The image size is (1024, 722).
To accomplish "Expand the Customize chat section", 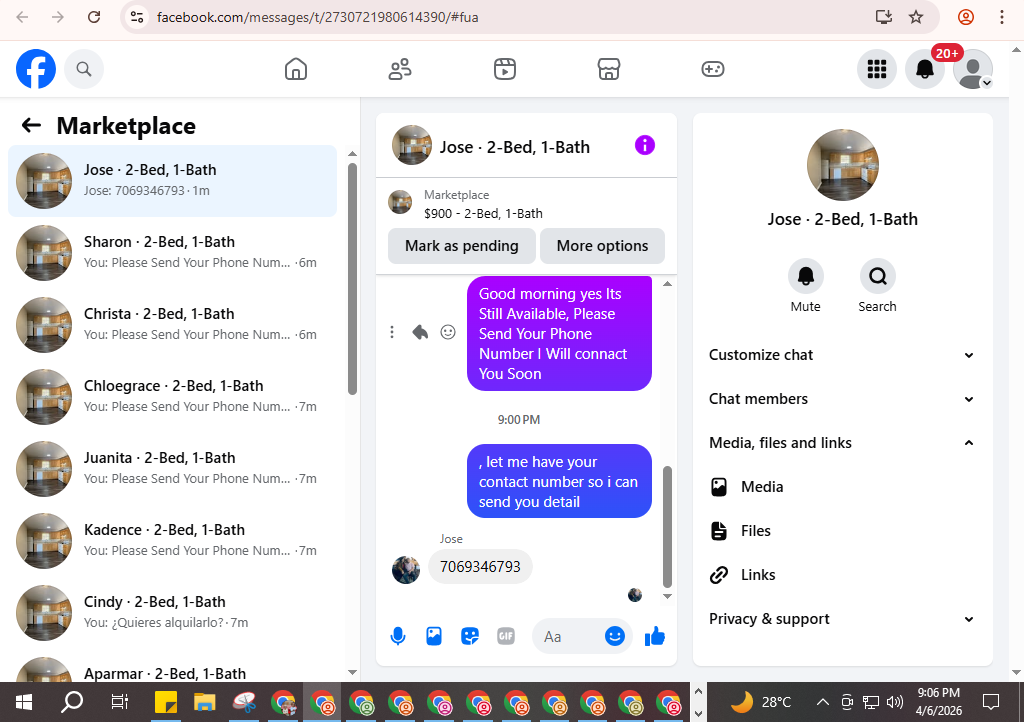I will coord(842,355).
